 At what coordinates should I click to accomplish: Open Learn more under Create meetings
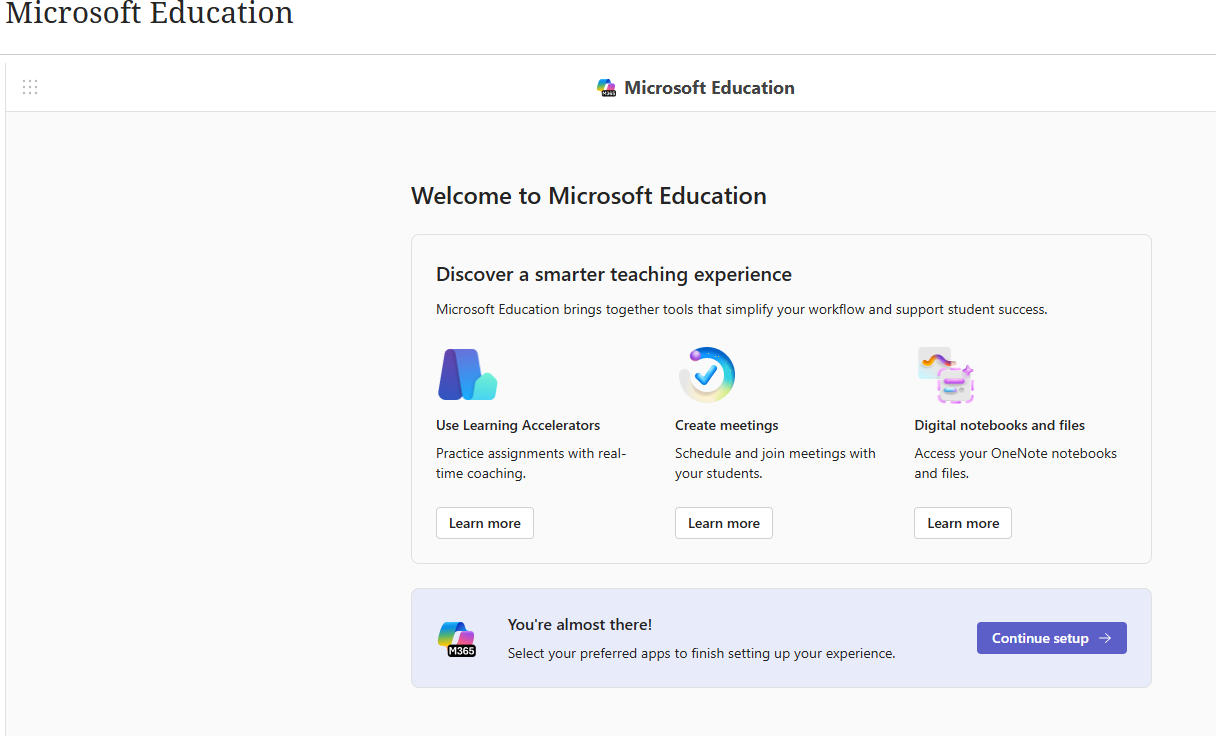coord(723,523)
